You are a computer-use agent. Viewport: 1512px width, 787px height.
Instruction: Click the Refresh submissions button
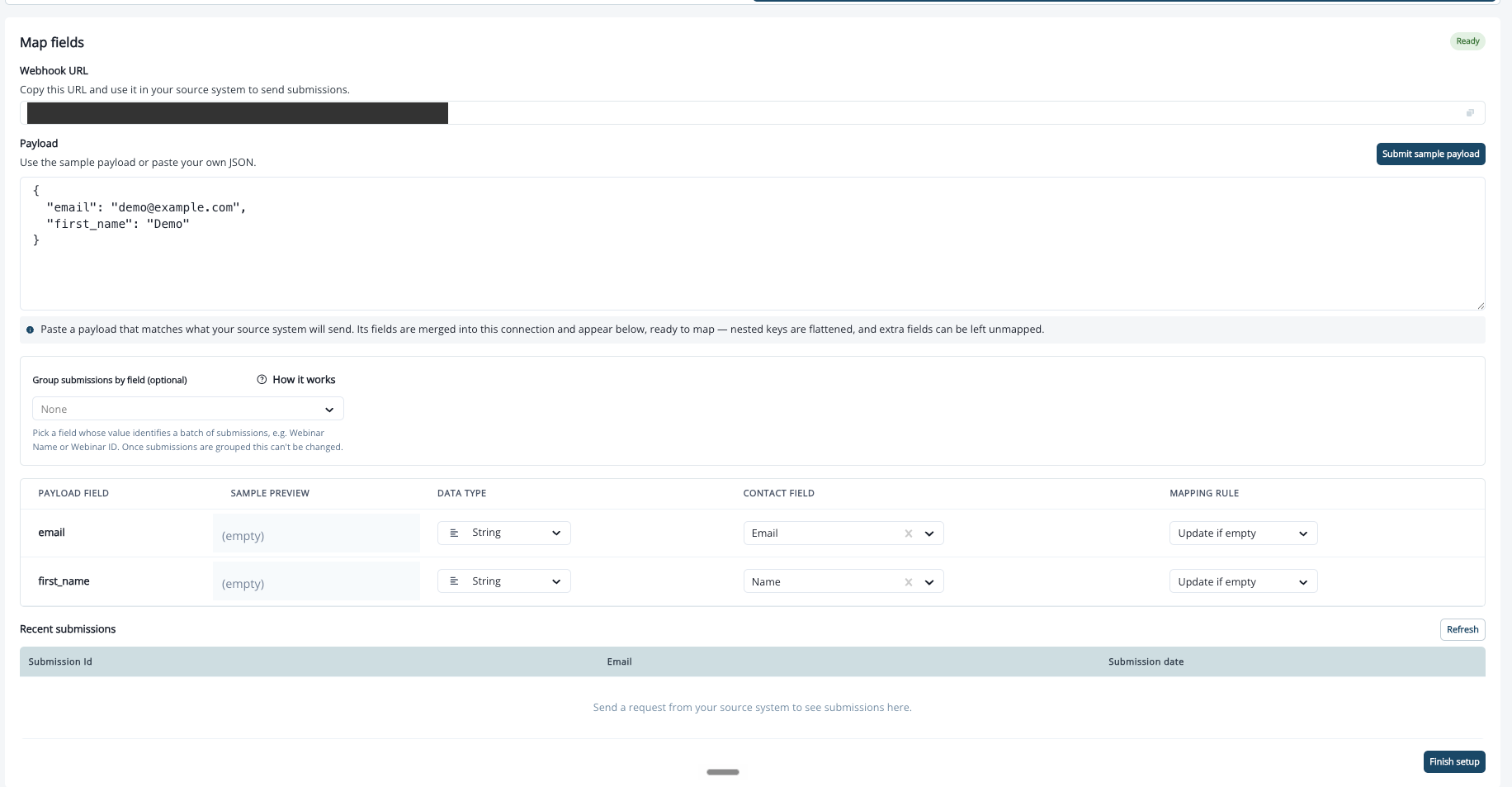point(1462,629)
